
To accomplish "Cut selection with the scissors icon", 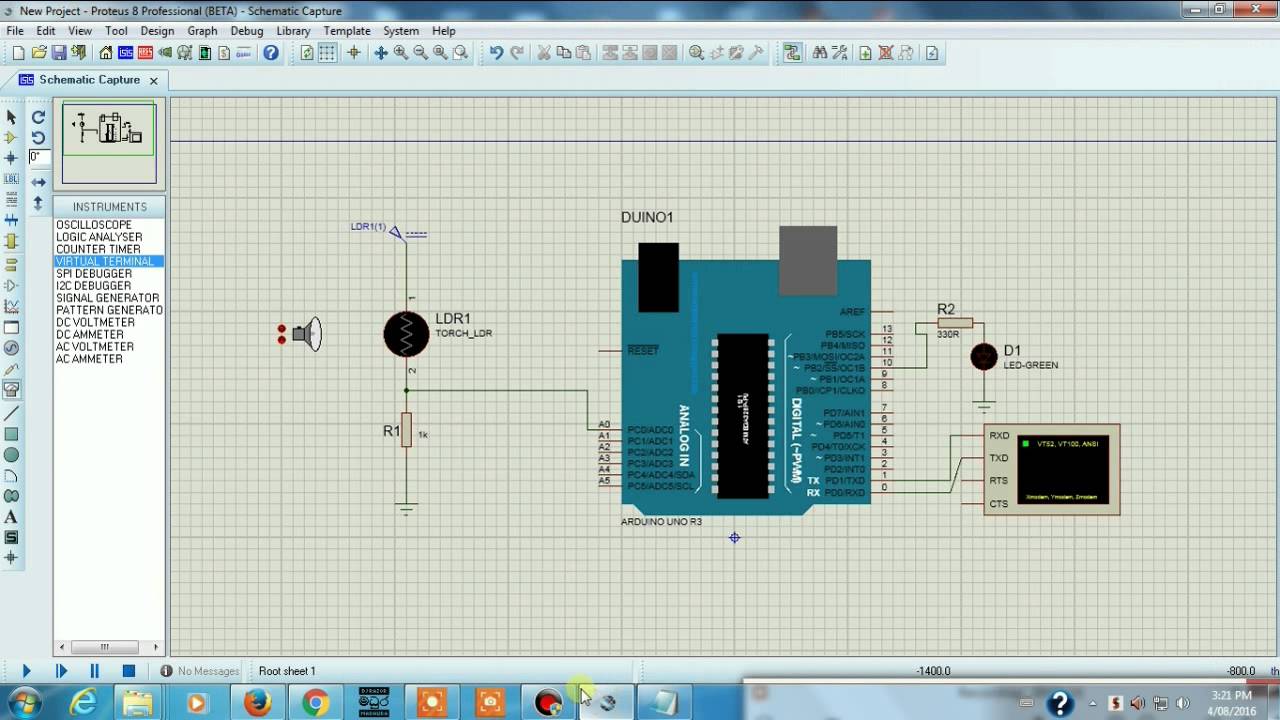I will (544, 53).
